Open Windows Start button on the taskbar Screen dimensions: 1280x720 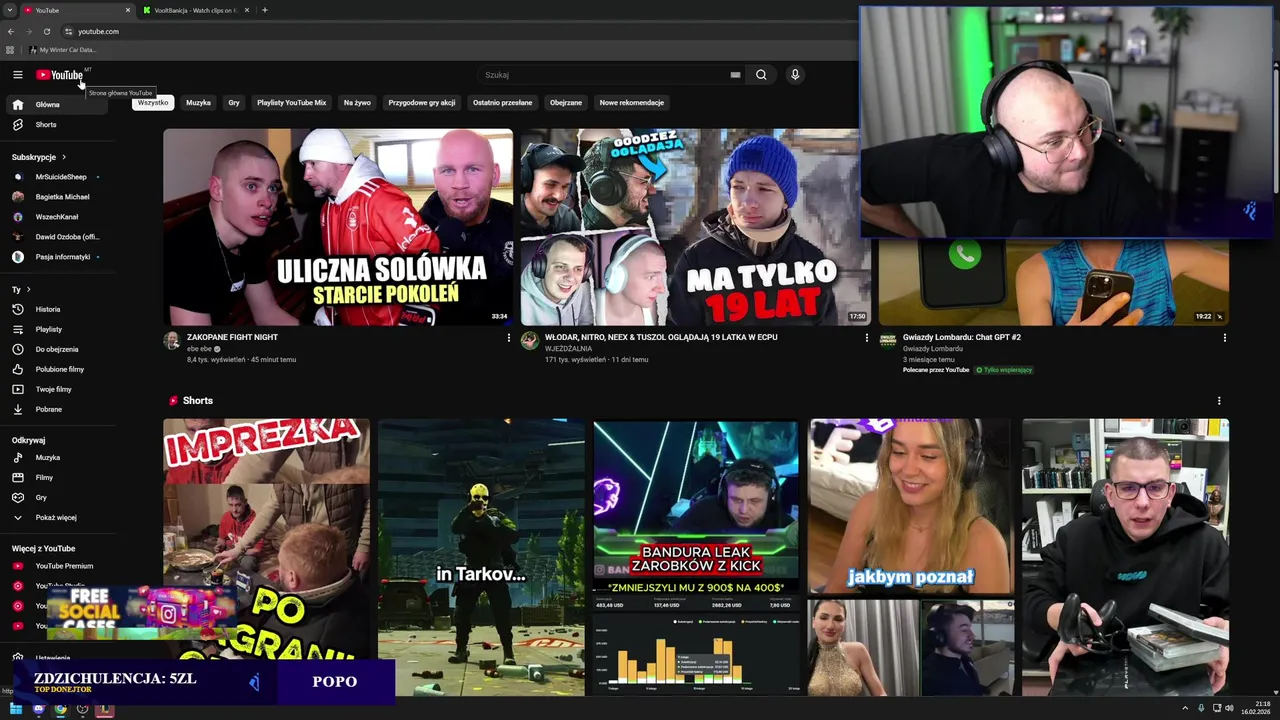tap(16, 709)
